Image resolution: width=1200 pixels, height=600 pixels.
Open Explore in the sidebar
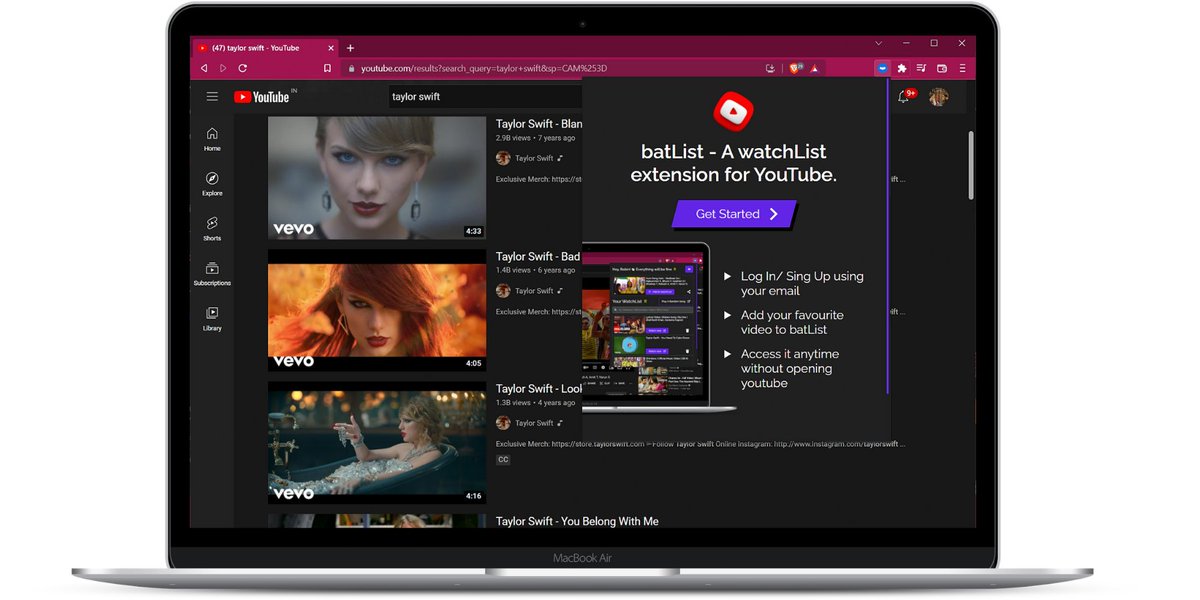[x=212, y=184]
